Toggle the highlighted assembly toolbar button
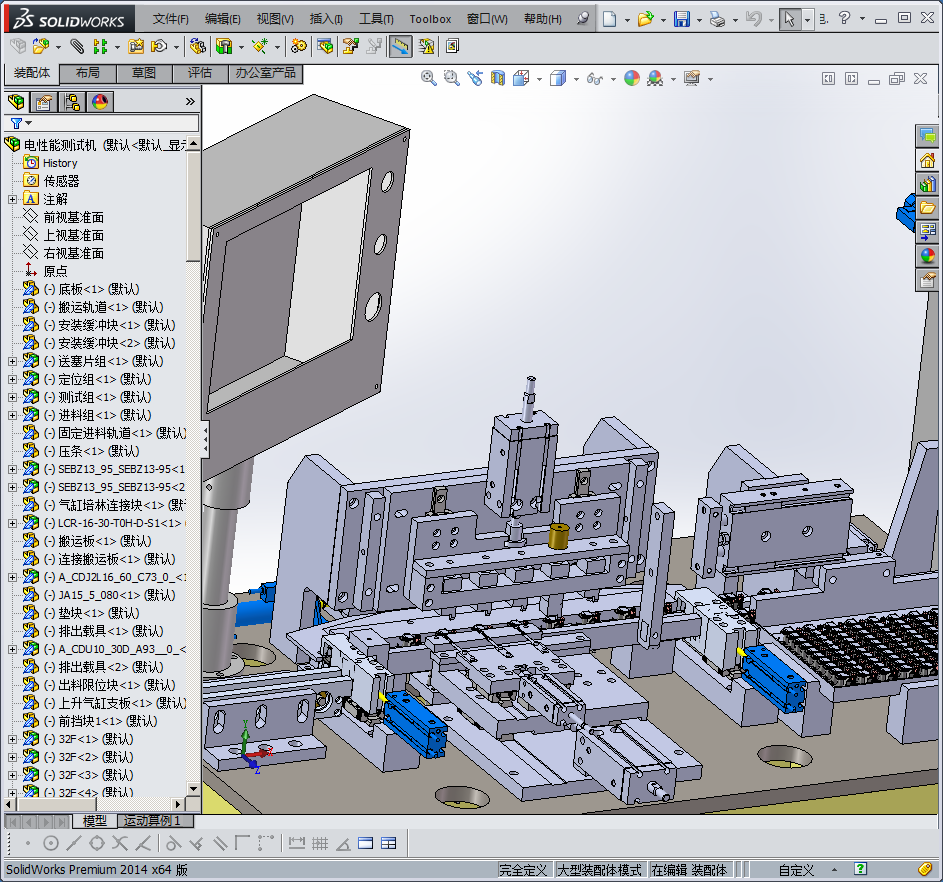Image resolution: width=943 pixels, height=882 pixels. [x=400, y=46]
